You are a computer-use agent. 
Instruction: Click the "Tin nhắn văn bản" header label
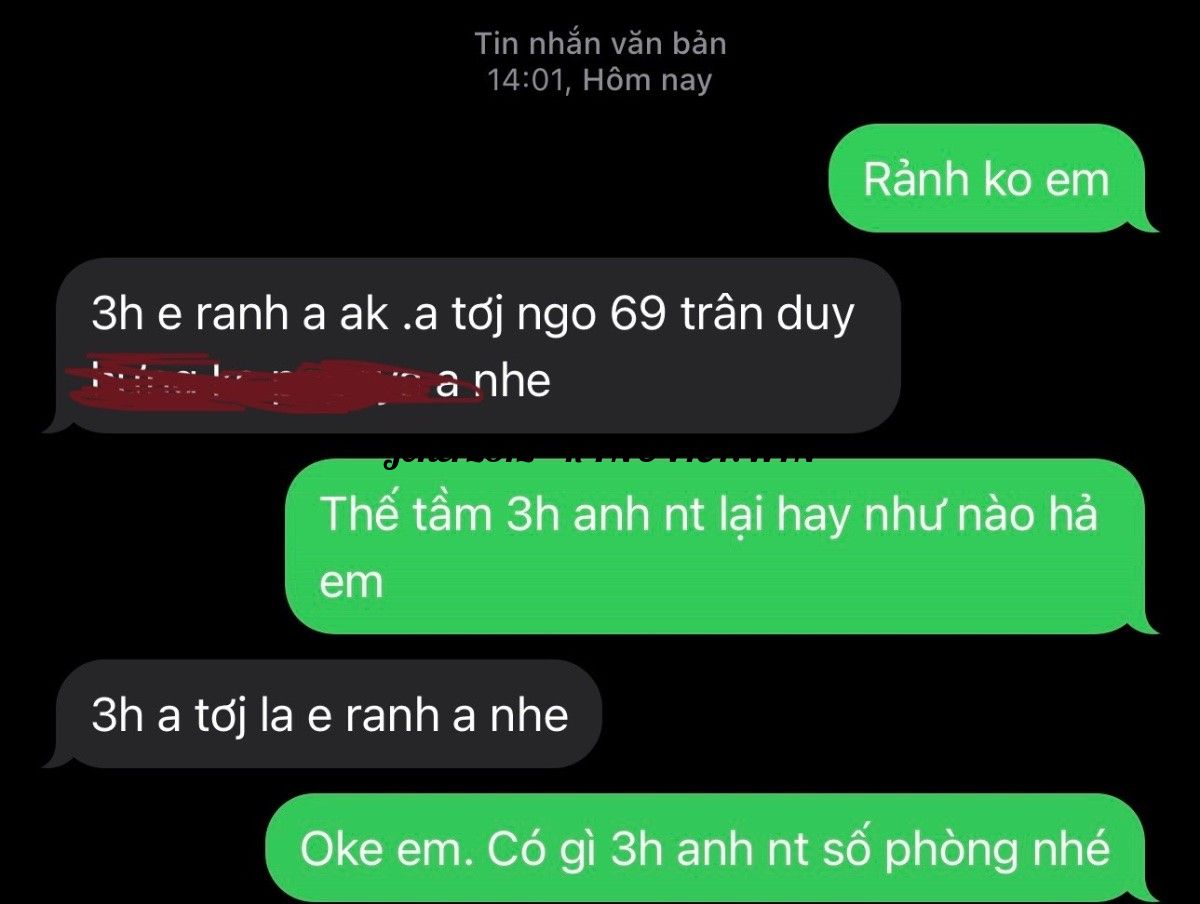pyautogui.click(x=600, y=44)
